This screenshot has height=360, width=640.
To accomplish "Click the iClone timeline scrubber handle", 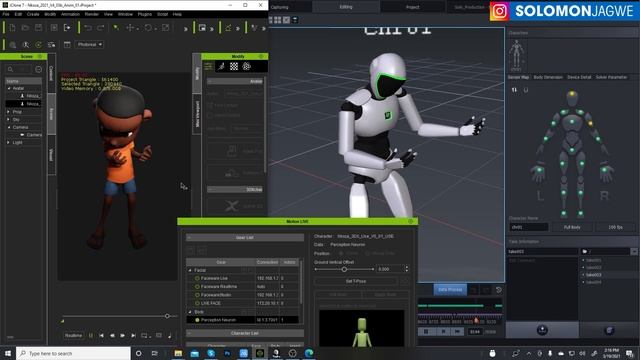I will tap(167, 316).
